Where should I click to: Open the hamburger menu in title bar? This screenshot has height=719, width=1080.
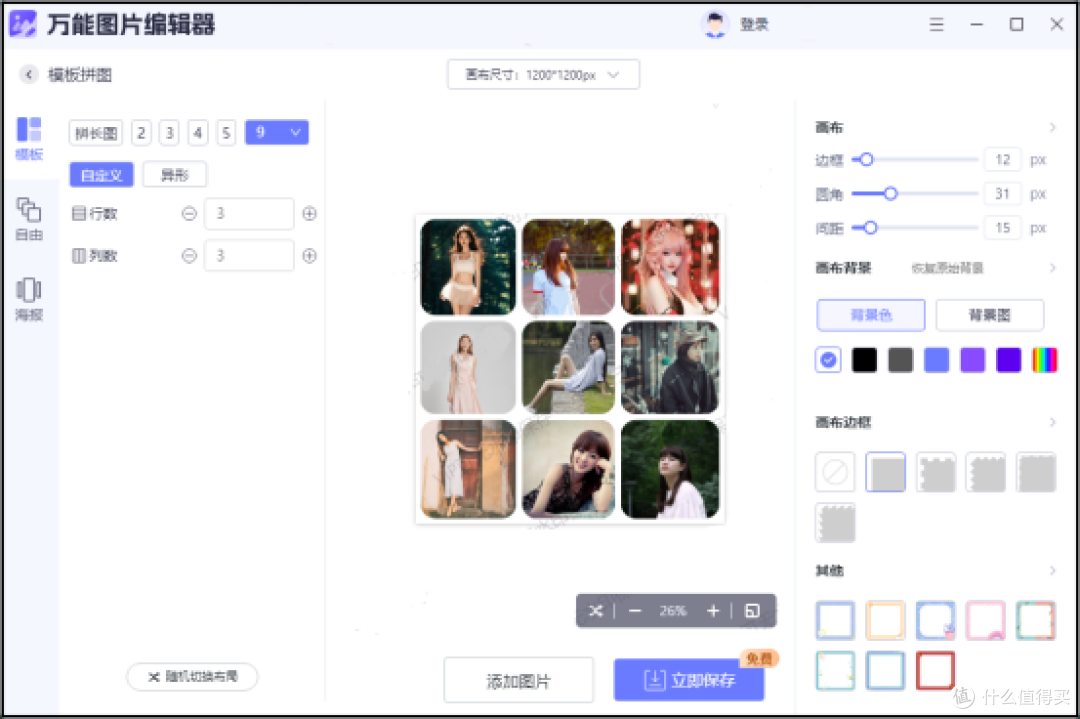(936, 25)
